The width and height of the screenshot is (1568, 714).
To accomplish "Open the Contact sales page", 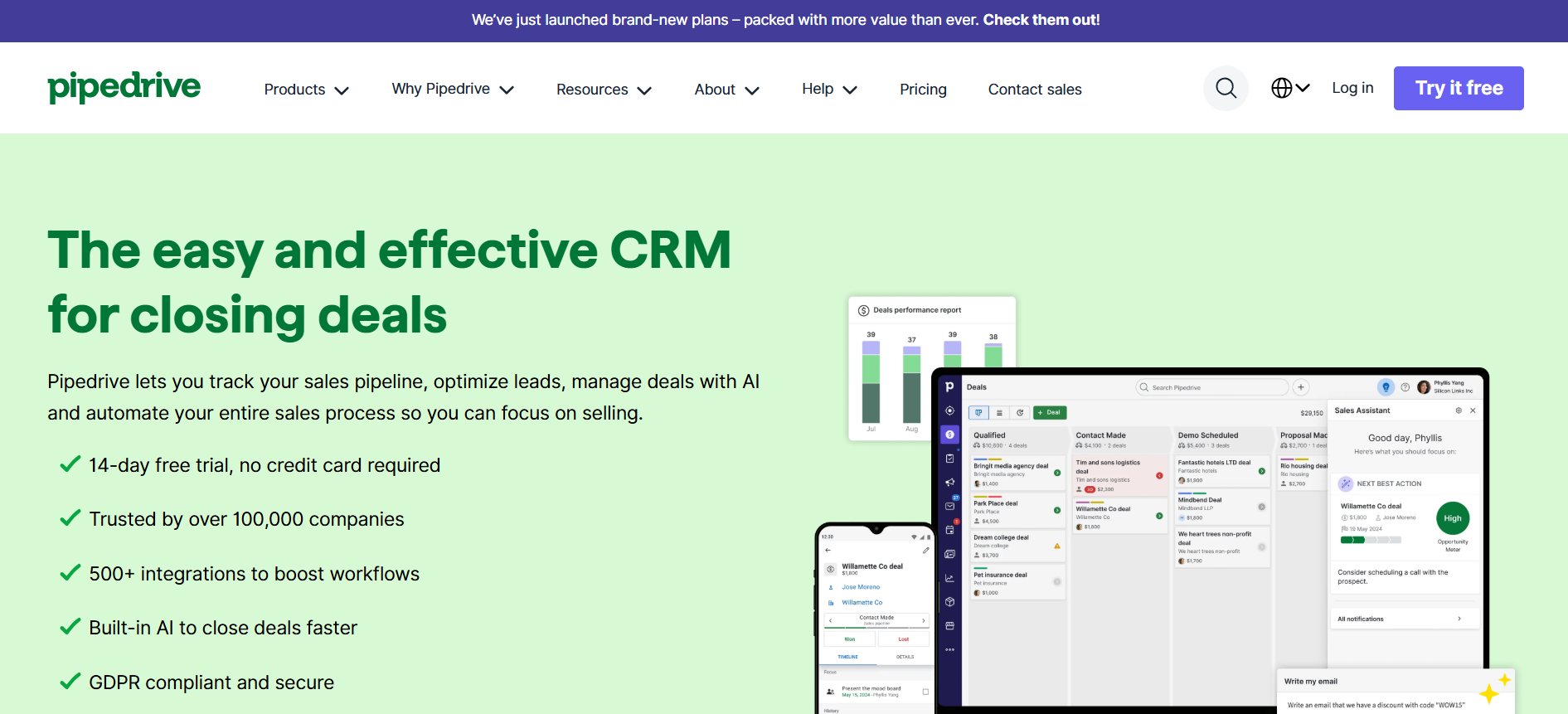I will [1035, 90].
